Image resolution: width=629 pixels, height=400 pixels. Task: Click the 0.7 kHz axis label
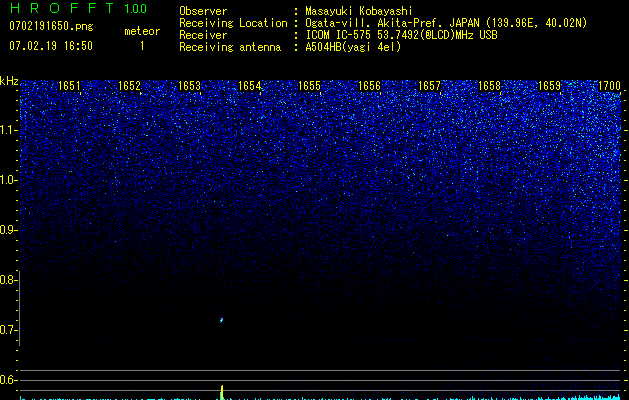pos(9,330)
